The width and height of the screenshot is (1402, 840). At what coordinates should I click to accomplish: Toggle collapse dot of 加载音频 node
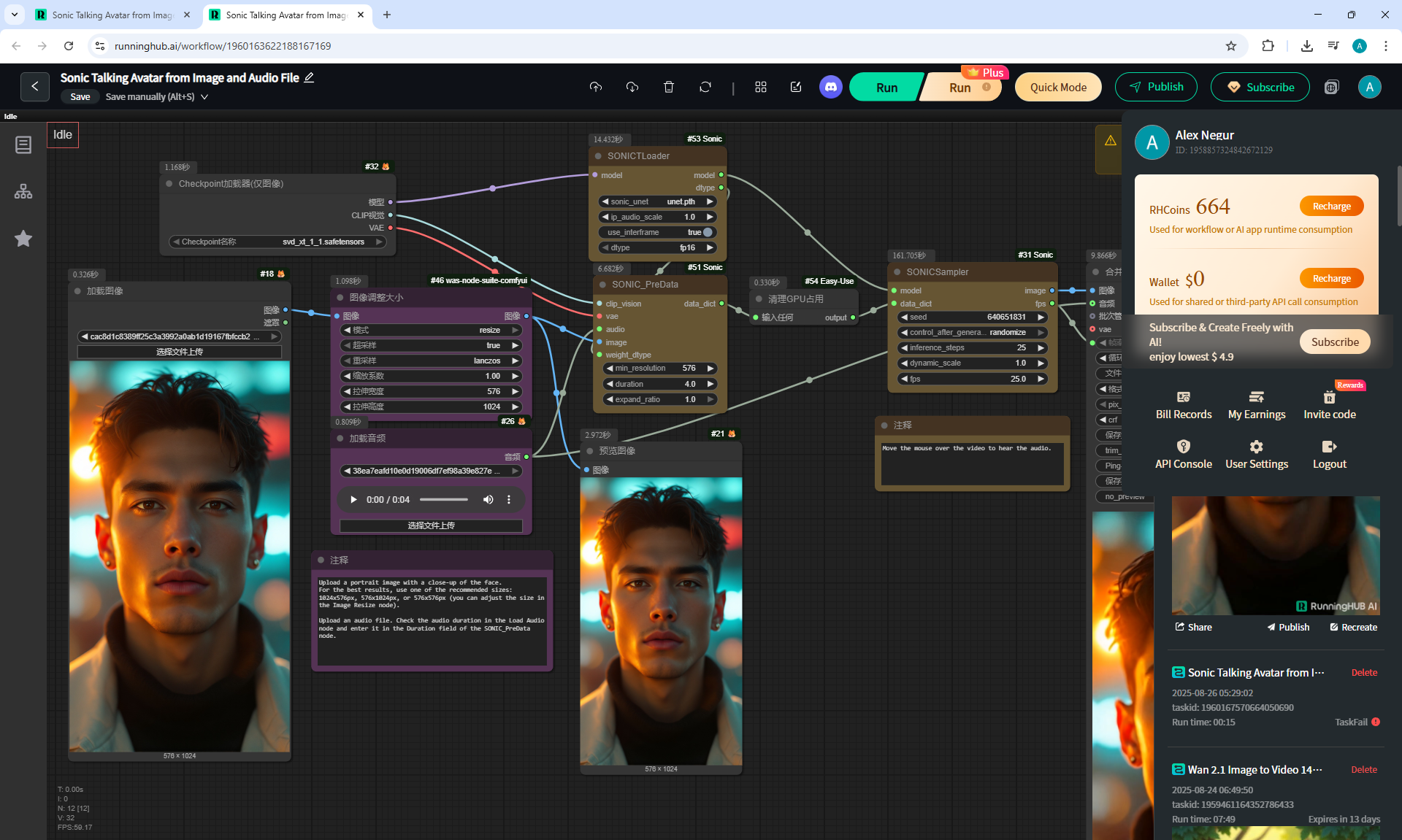(x=340, y=439)
